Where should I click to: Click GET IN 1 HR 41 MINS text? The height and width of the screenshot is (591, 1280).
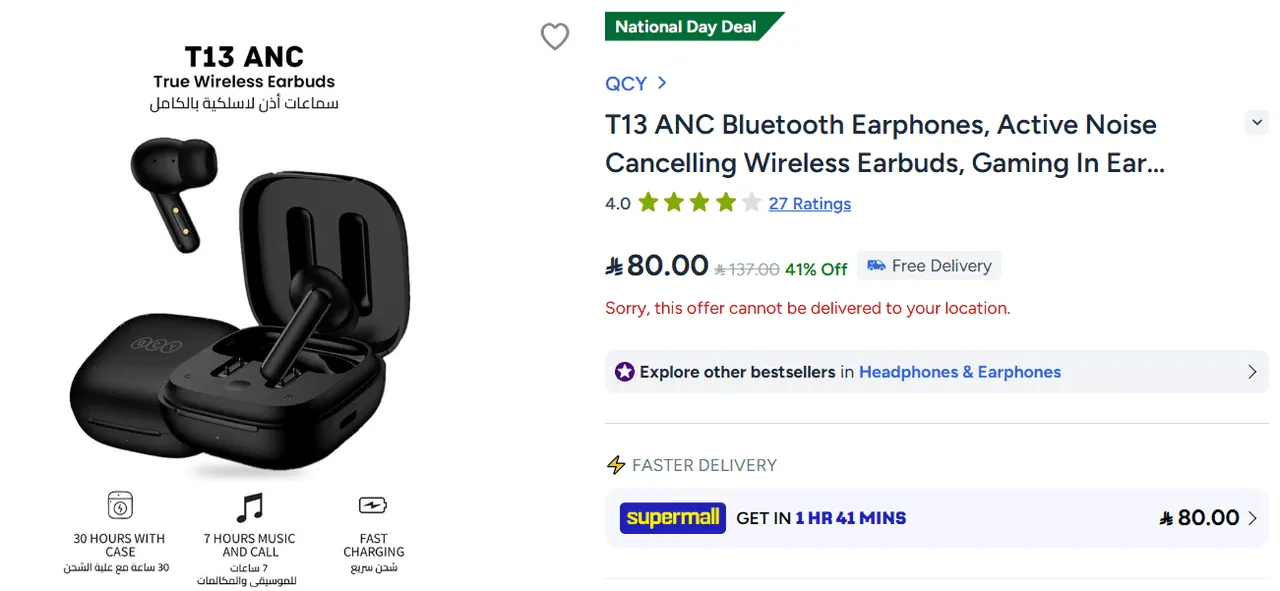821,518
